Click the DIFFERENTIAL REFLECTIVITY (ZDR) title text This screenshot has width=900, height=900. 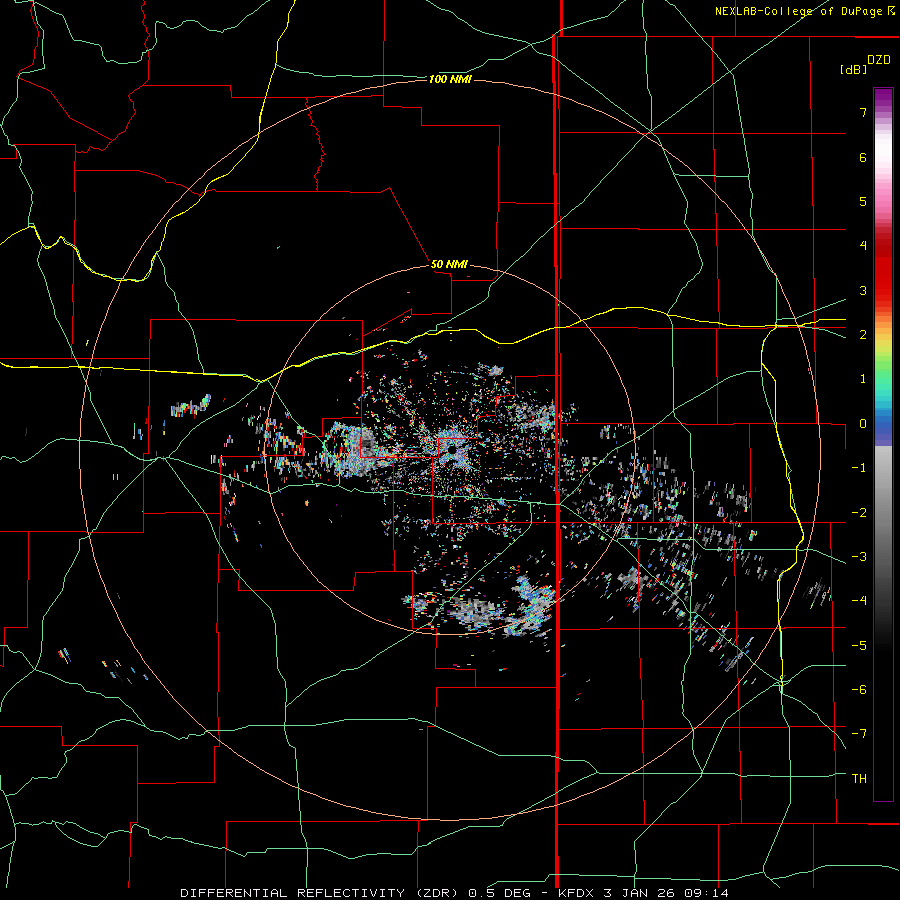point(319,893)
